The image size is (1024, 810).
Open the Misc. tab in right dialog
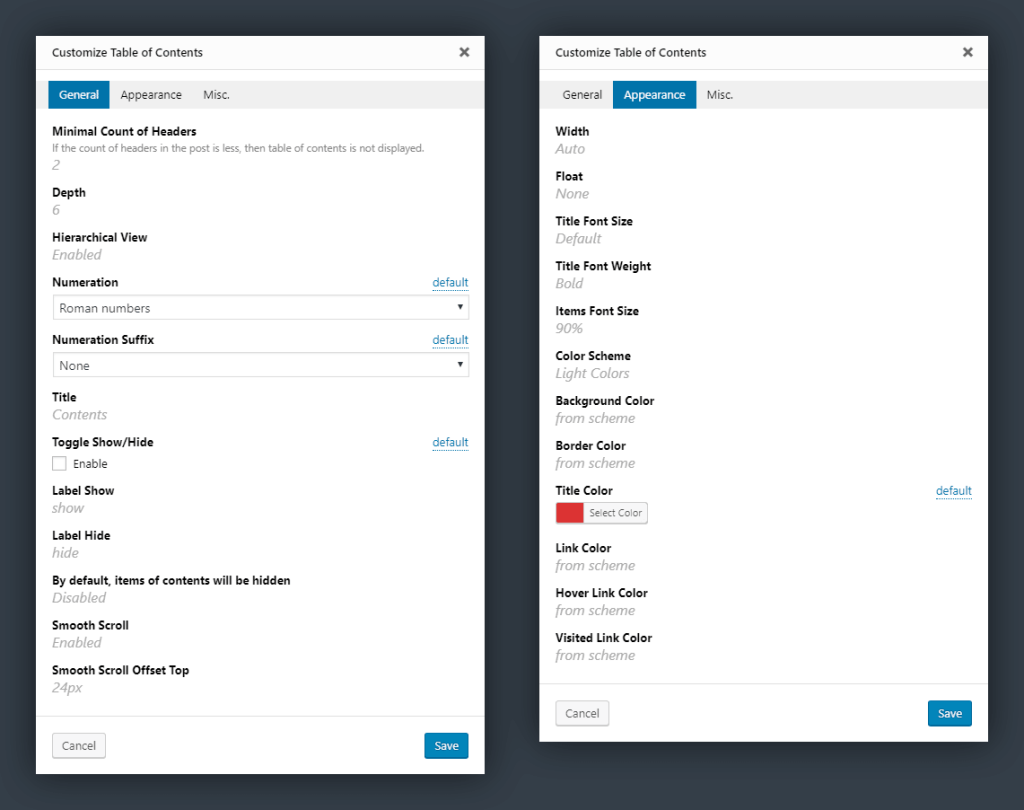coord(719,95)
